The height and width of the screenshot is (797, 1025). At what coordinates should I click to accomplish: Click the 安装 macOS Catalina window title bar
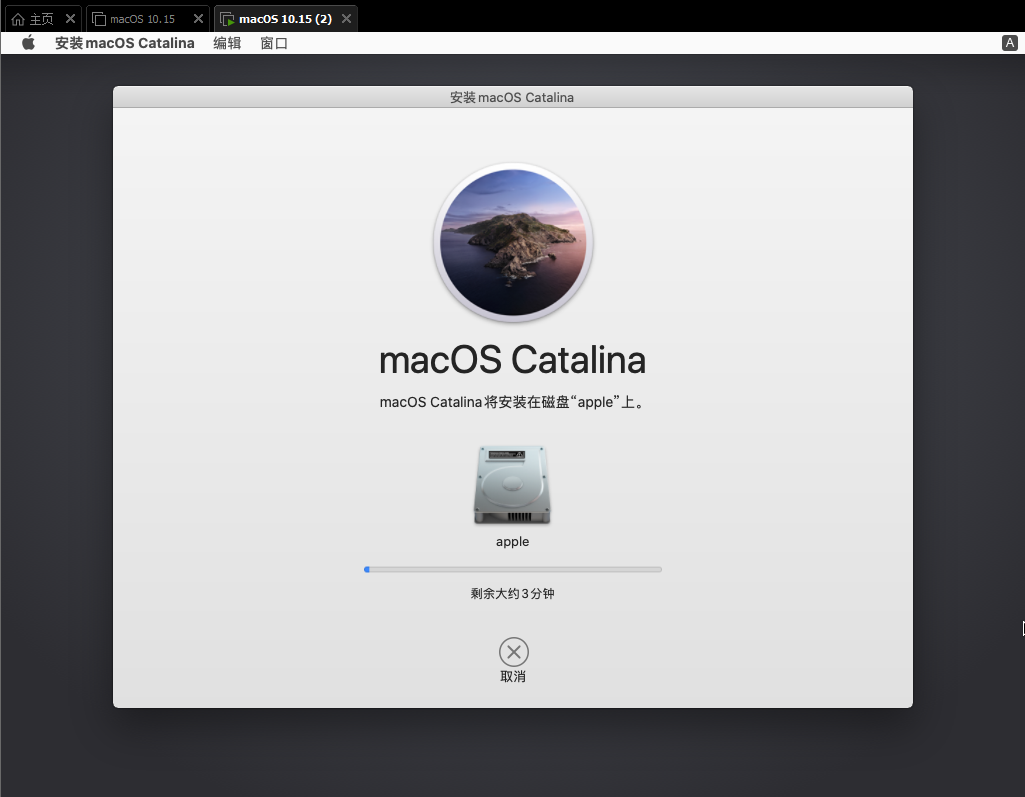tap(512, 97)
